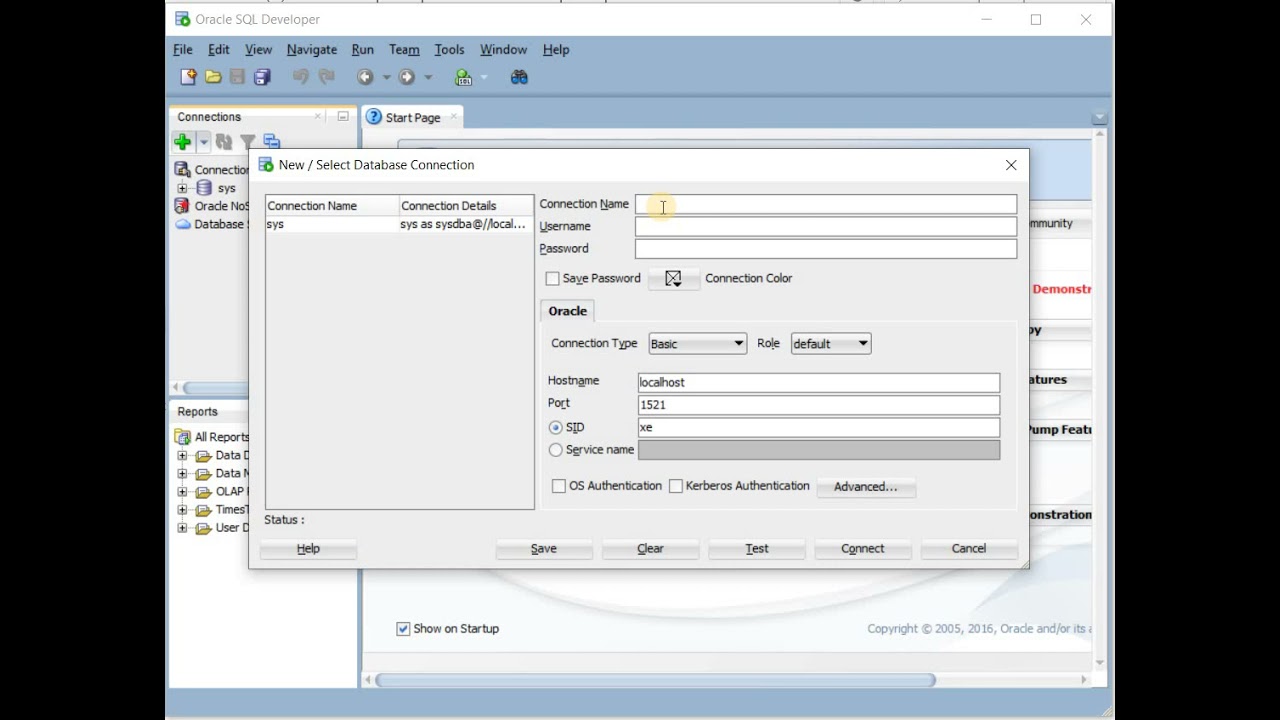1280x720 pixels.
Task: Open the Tools menu
Action: [449, 49]
